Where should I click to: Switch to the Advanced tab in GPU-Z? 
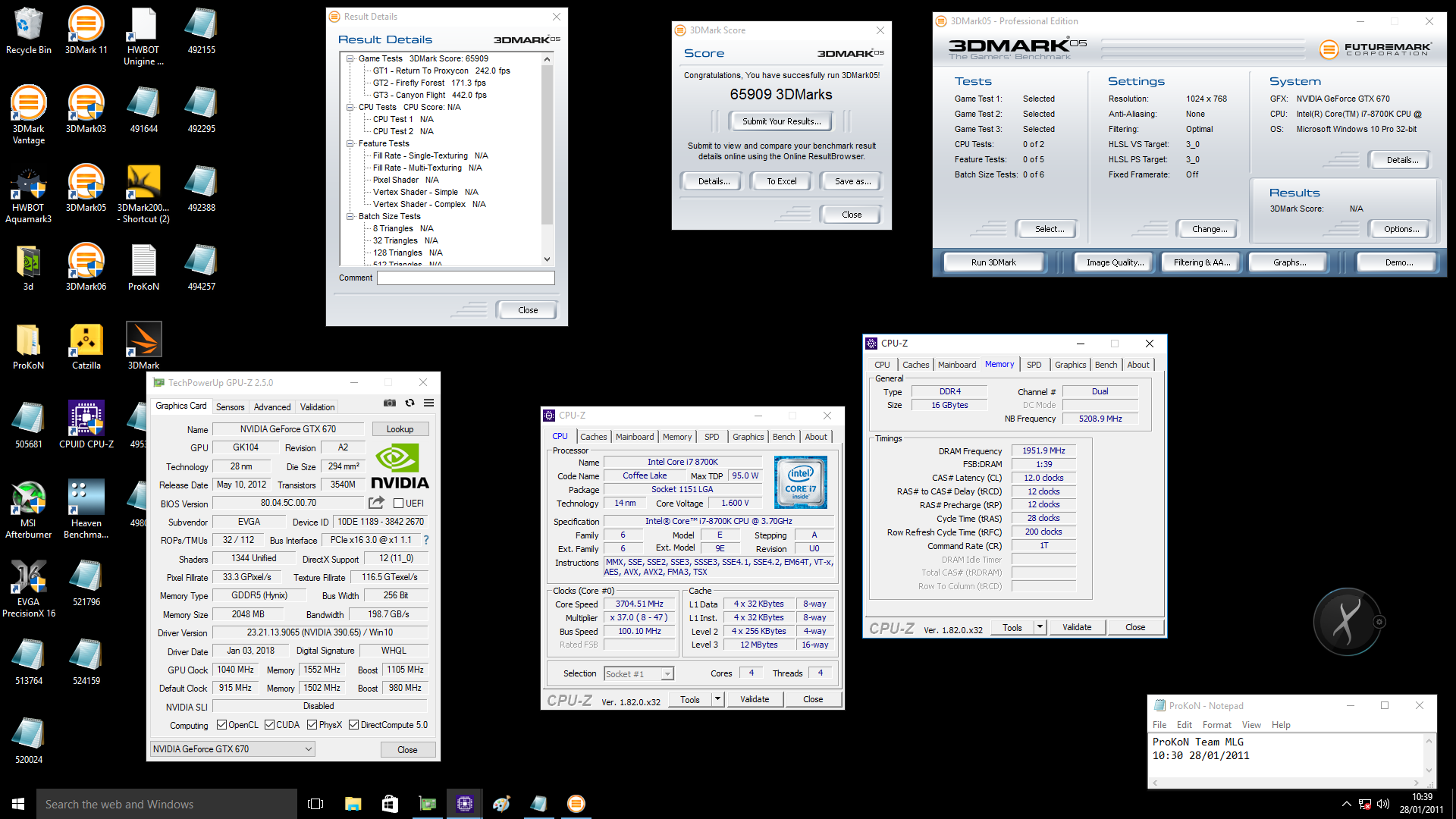coord(272,407)
